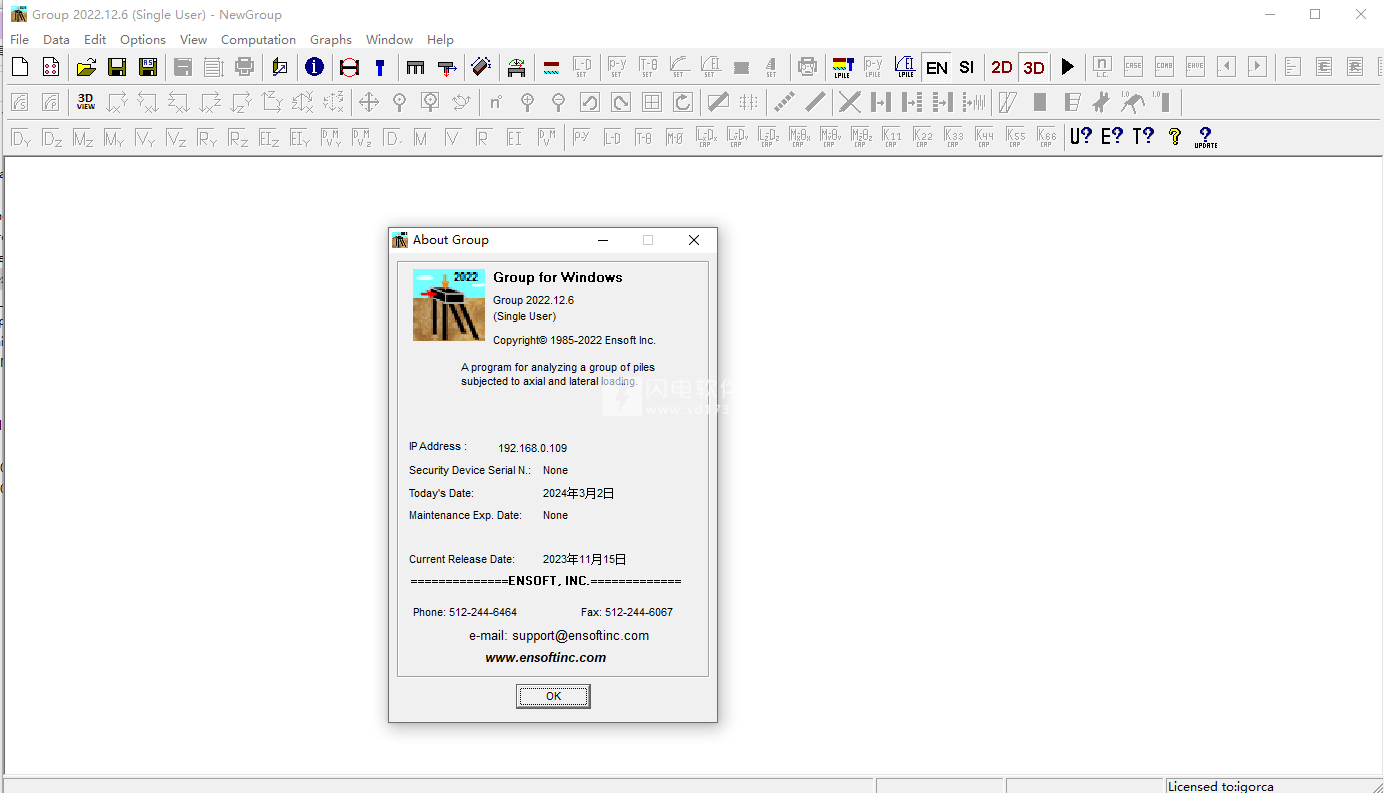
Task: Click the fax number 512-244-6067
Action: pos(639,612)
